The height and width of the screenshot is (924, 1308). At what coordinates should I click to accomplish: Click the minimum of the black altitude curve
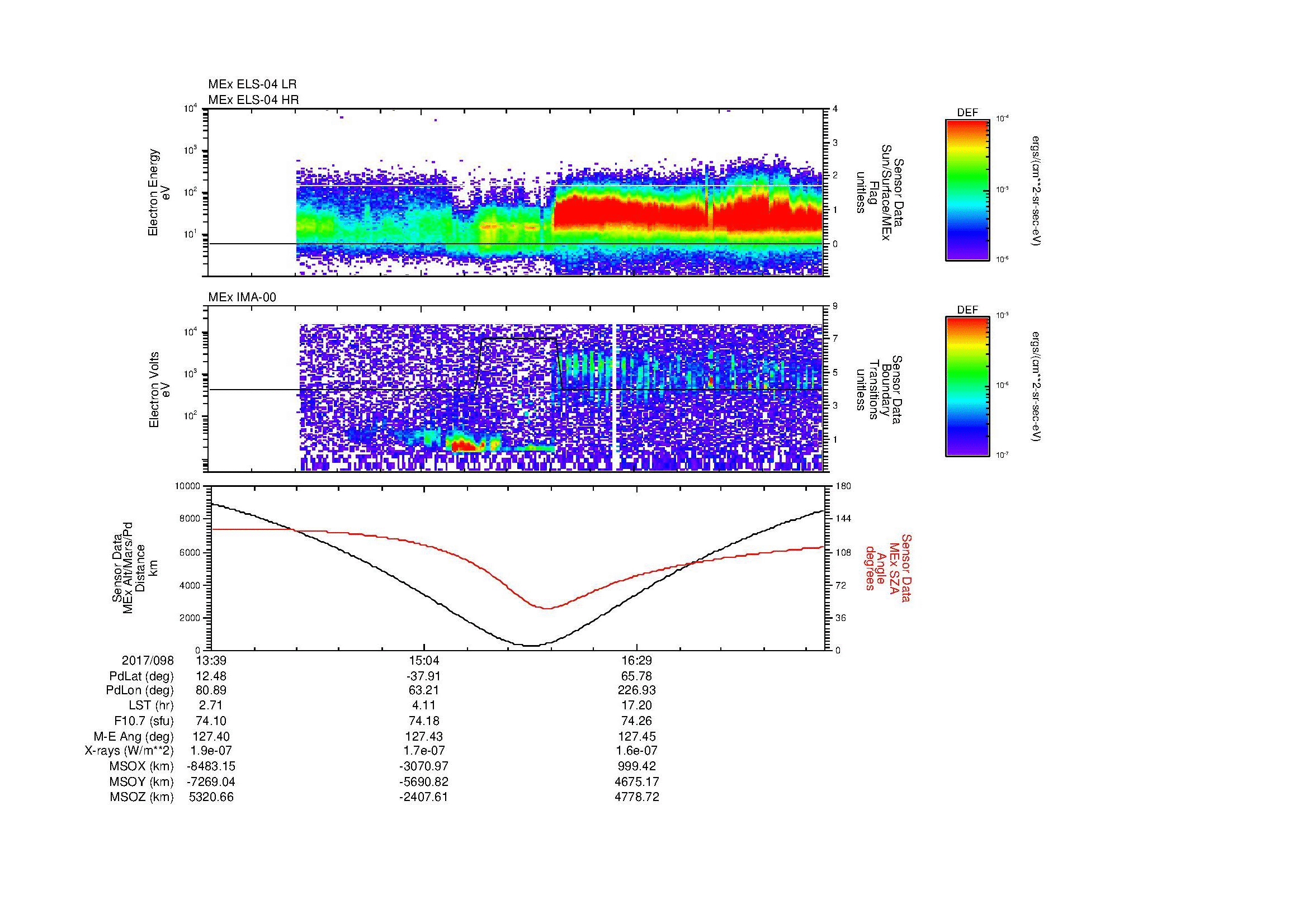click(530, 646)
